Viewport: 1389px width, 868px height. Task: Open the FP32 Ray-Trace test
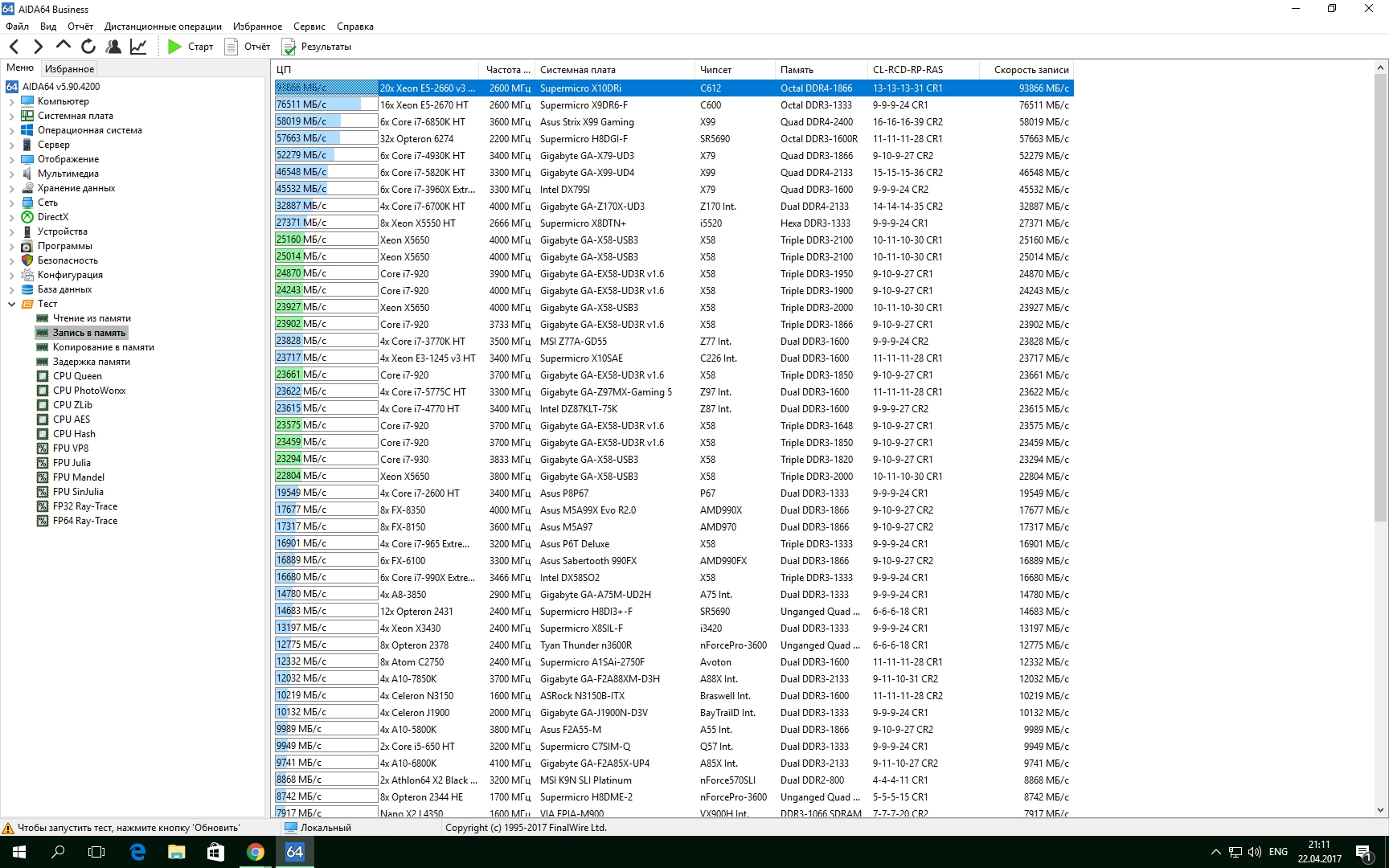[x=85, y=506]
